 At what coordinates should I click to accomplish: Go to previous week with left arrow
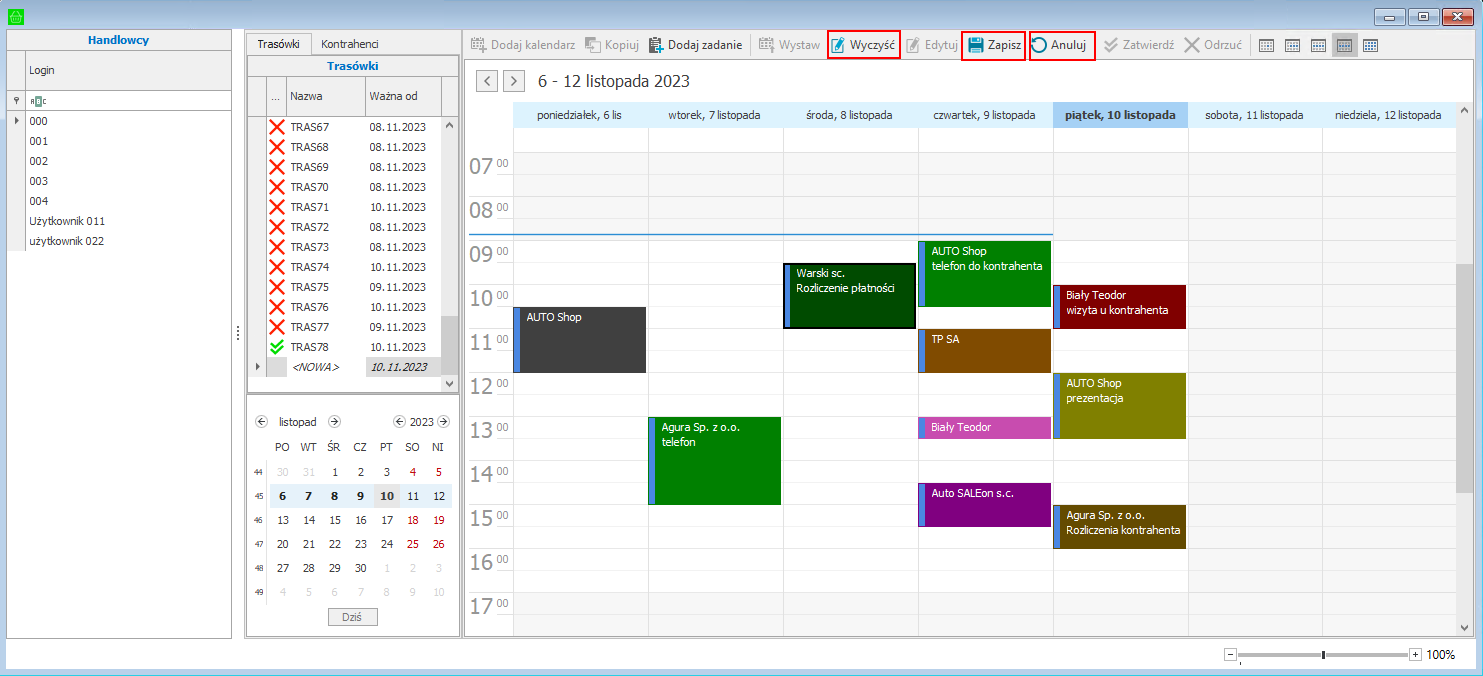tap(487, 81)
